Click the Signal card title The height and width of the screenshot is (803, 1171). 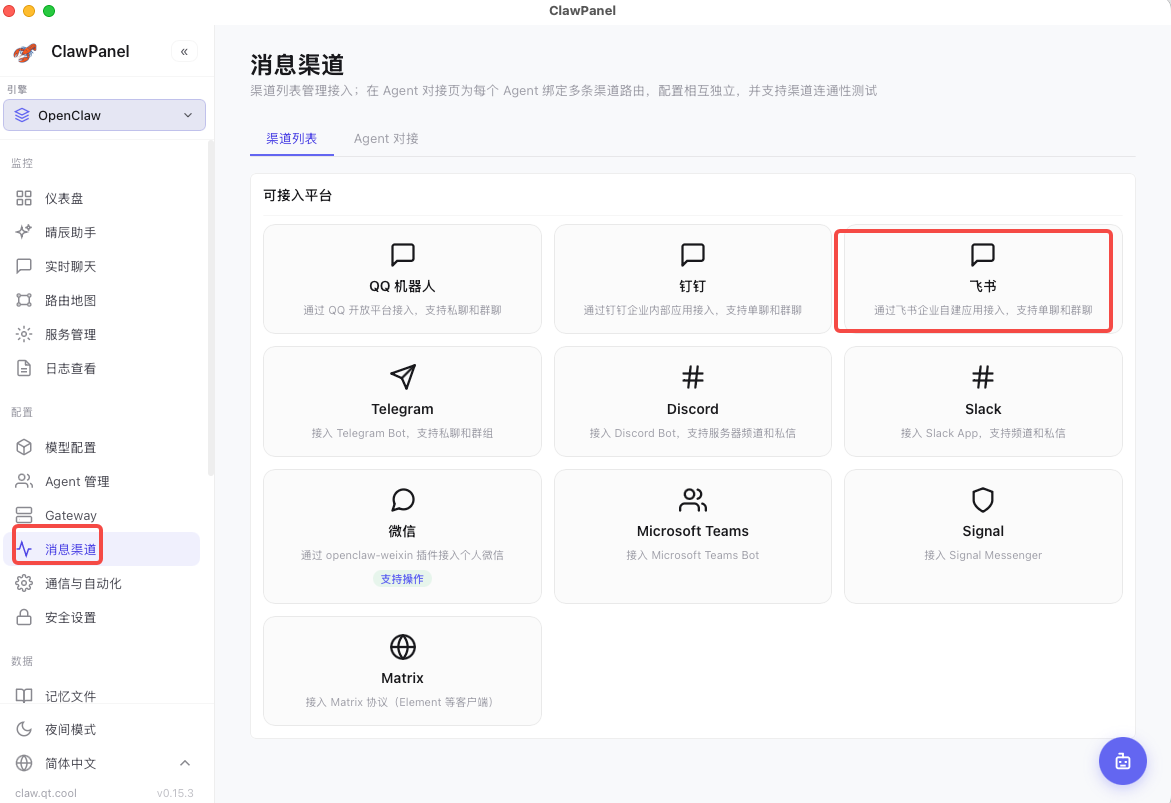(983, 531)
